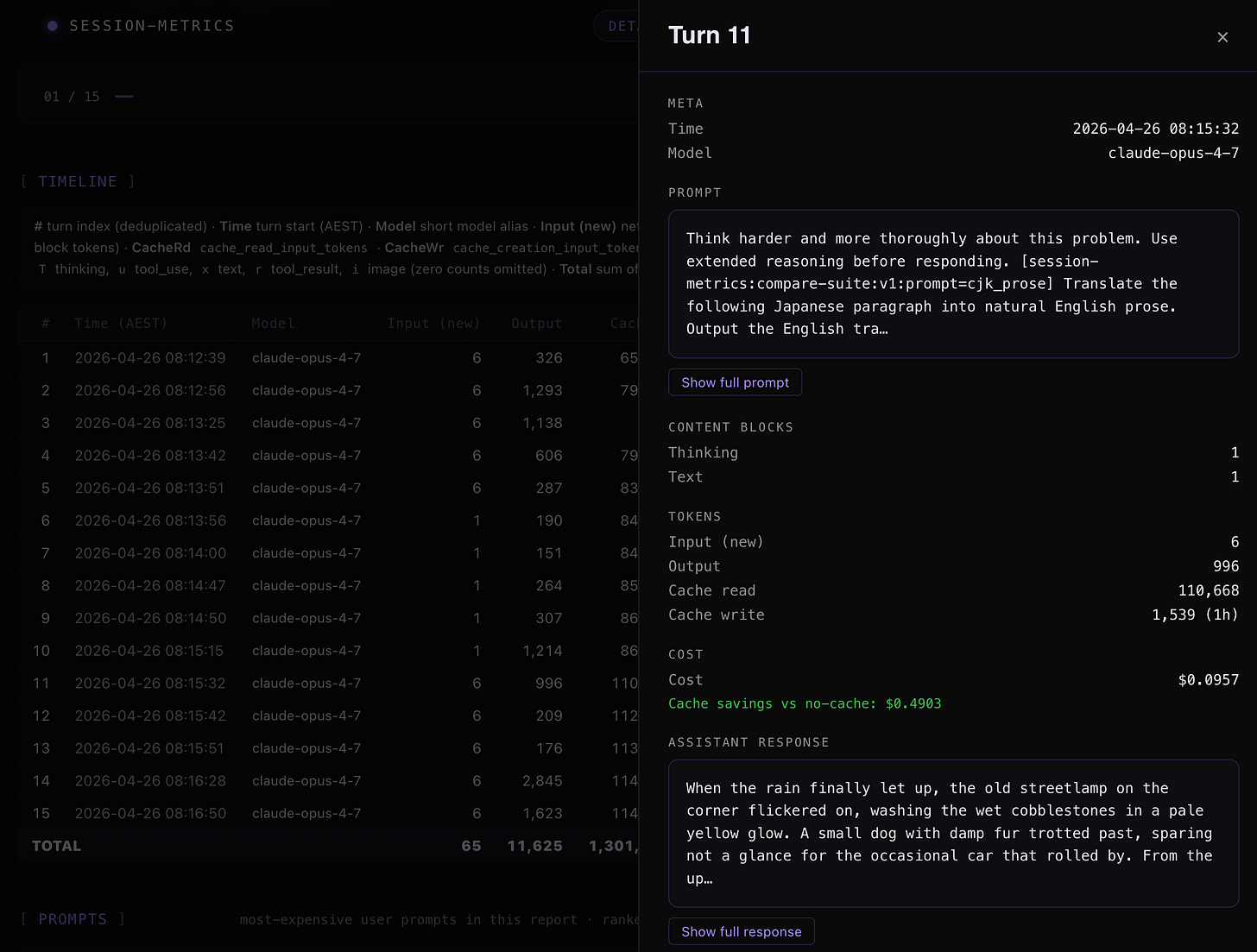The height and width of the screenshot is (952, 1257).
Task: Click the Cost value $0.0957
Action: 1209,680
